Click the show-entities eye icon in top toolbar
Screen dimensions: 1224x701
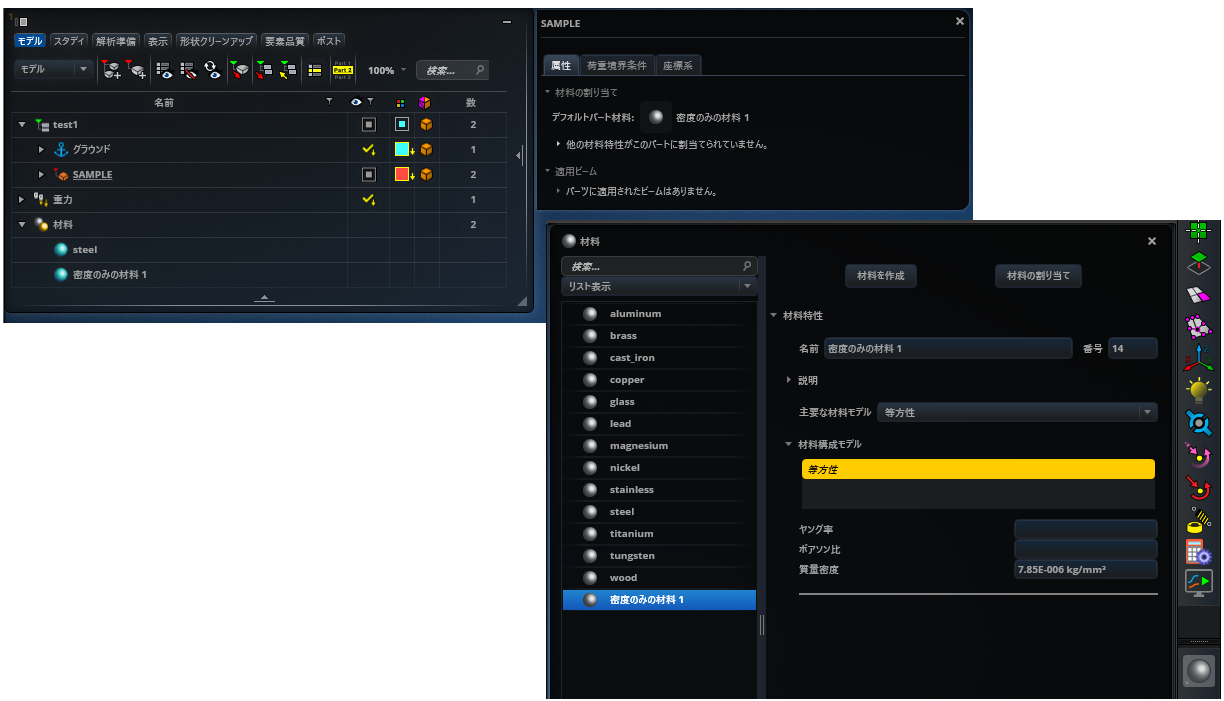pyautogui.click(x=165, y=70)
